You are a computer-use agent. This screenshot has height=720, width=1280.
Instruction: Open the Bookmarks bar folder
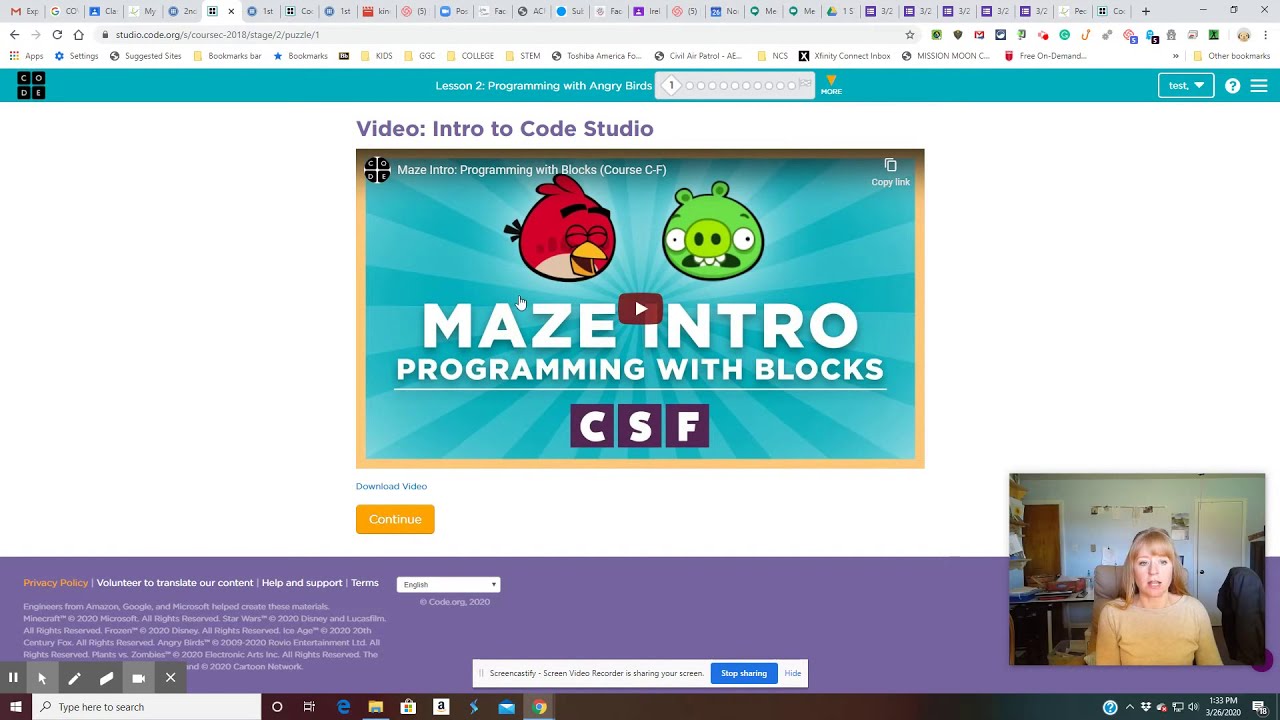click(227, 56)
